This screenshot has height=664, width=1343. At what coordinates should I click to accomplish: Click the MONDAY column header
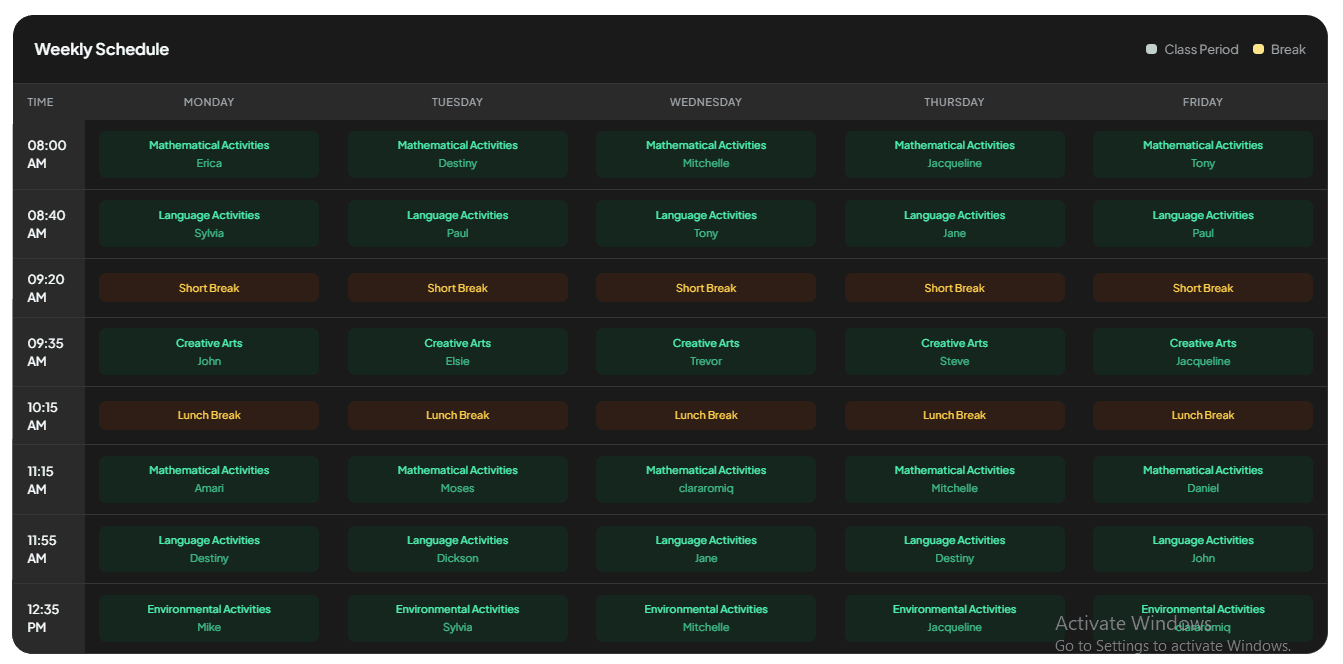point(208,101)
